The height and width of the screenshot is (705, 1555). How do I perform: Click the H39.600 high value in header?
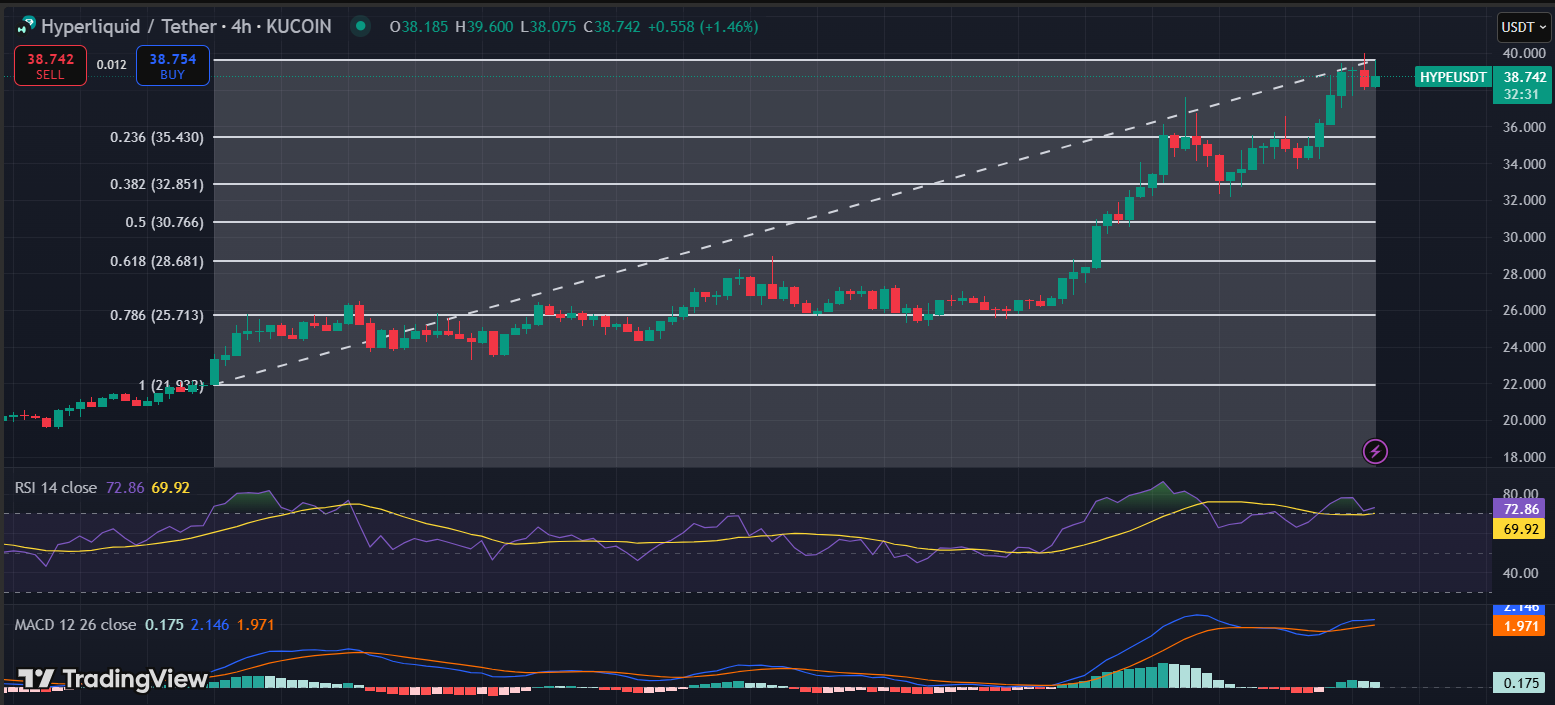pyautogui.click(x=486, y=27)
